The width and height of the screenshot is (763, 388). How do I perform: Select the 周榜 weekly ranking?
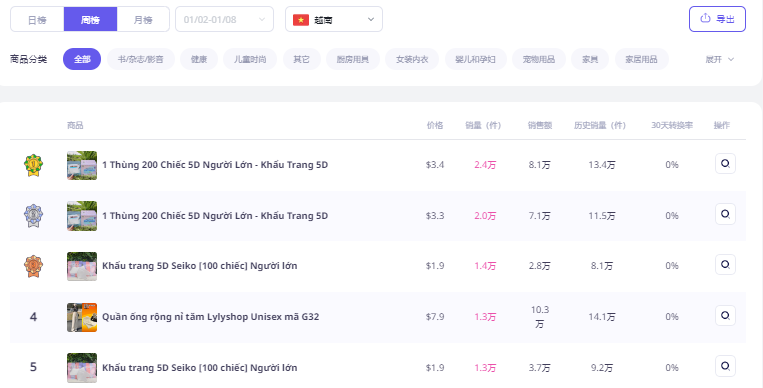91,19
